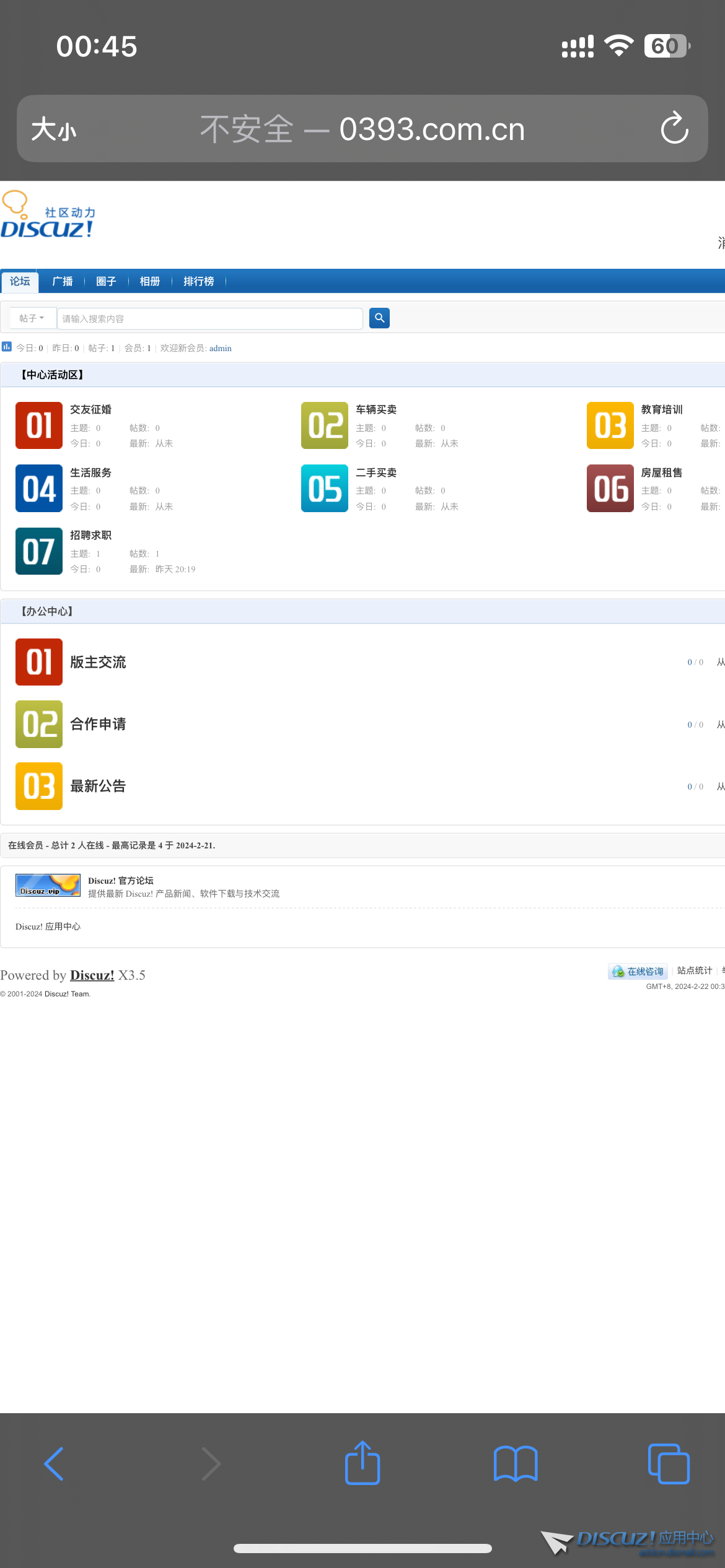Click the cyan 05 二手买卖 forum icon
Viewport: 725px width, 1568px height.
coord(325,488)
